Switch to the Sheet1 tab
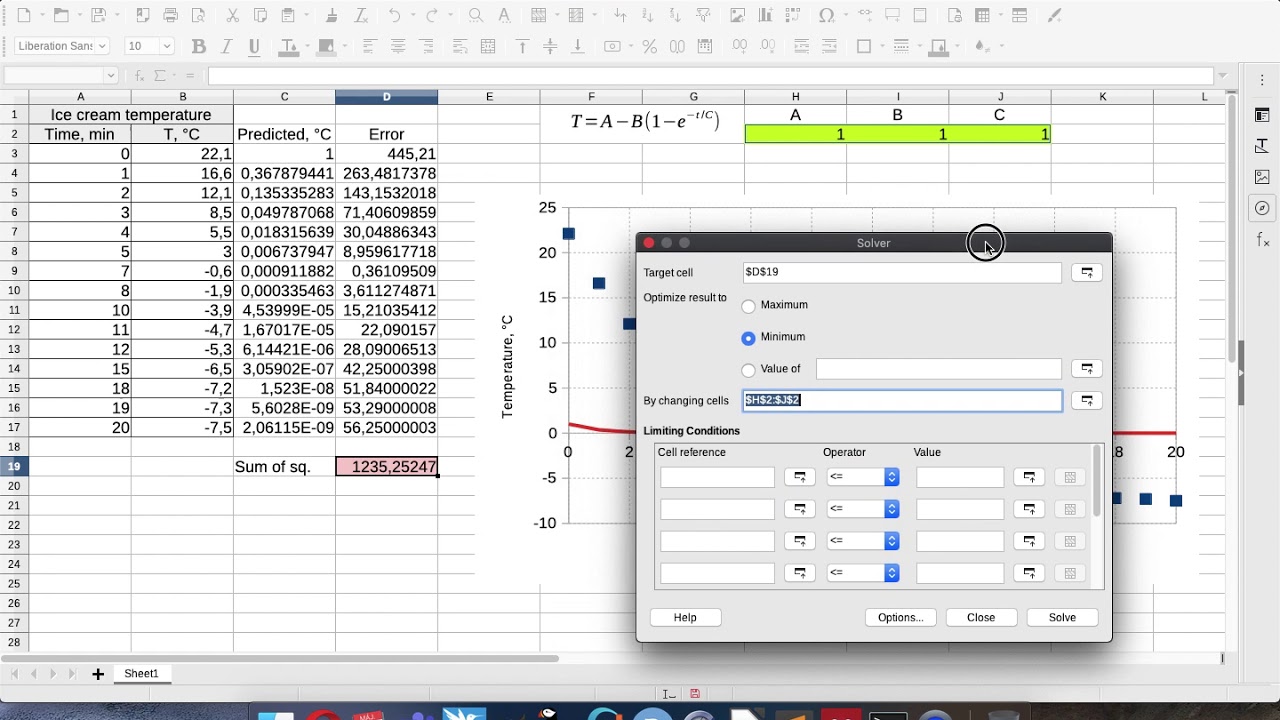Image resolution: width=1280 pixels, height=720 pixels. point(141,674)
